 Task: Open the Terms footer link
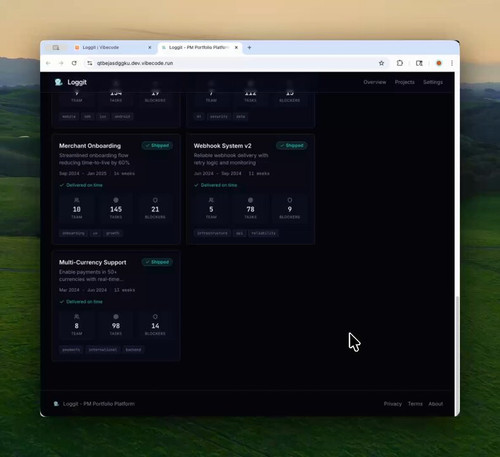click(415, 404)
